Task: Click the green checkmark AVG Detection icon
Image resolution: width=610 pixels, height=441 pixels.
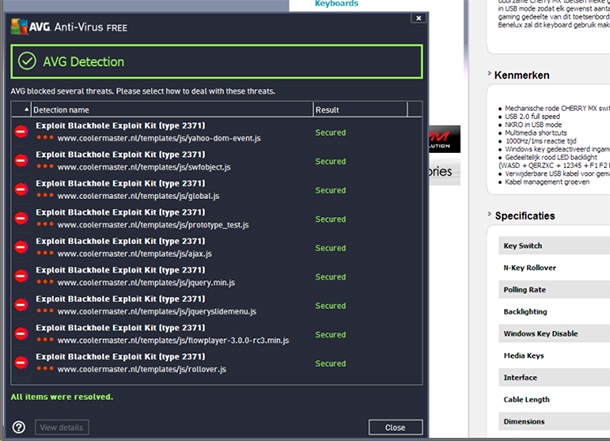Action: (27, 61)
